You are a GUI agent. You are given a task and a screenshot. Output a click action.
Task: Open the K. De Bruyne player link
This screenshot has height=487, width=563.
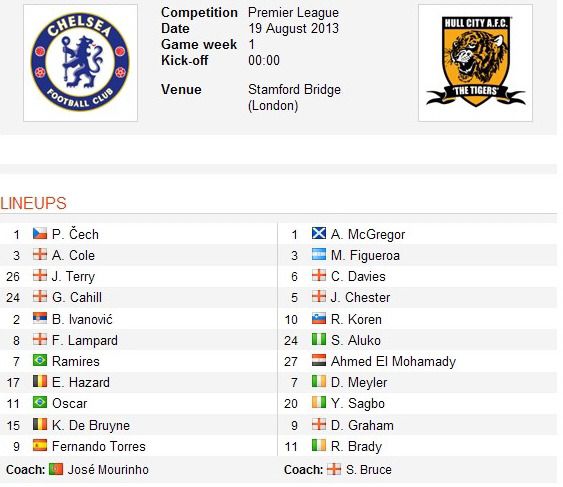(91, 425)
